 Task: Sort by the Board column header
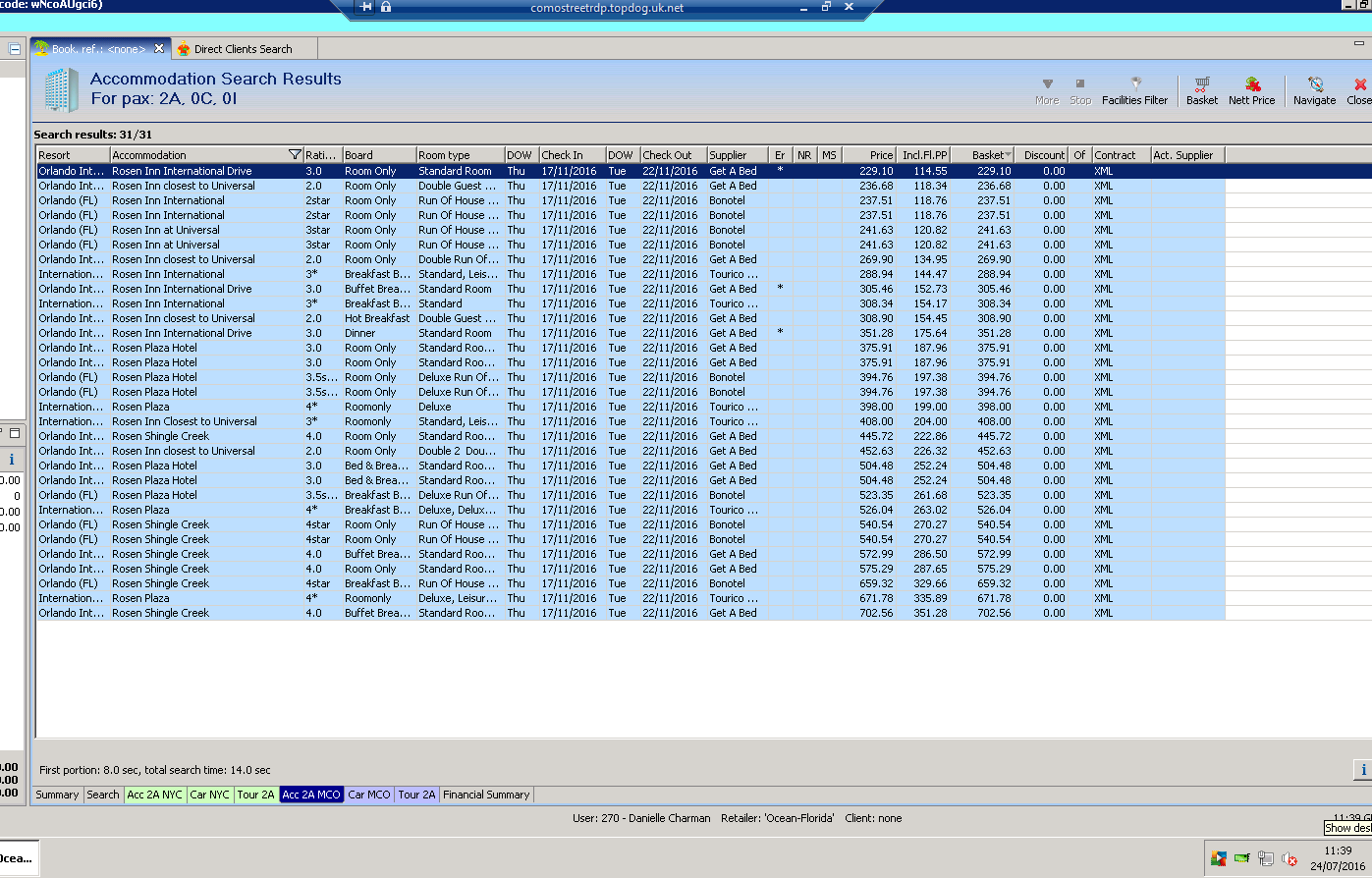click(x=378, y=155)
